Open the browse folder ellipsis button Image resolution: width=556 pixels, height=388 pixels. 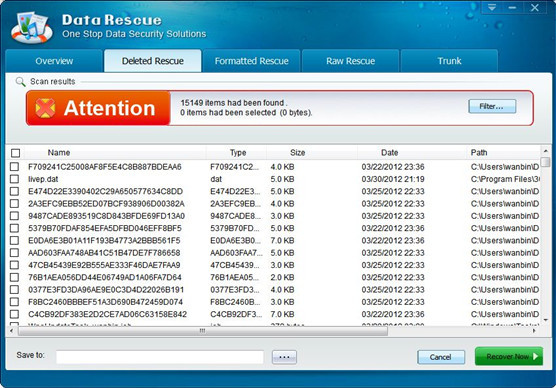(x=284, y=357)
